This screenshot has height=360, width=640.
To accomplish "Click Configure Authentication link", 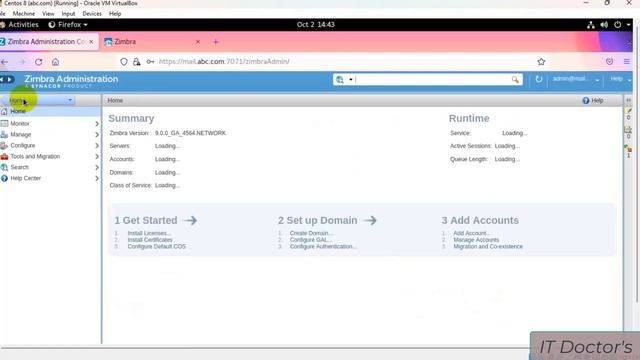I will coord(323,247).
